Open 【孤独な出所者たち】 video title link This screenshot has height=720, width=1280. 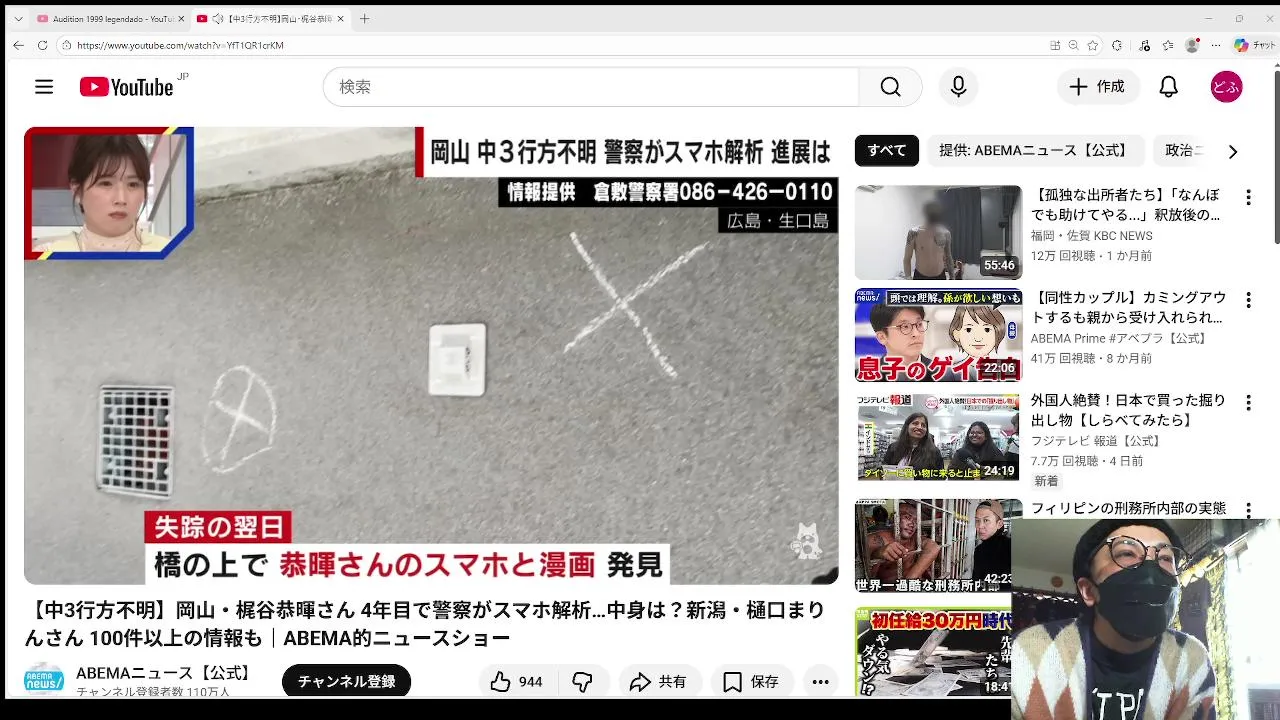pyautogui.click(x=1125, y=205)
